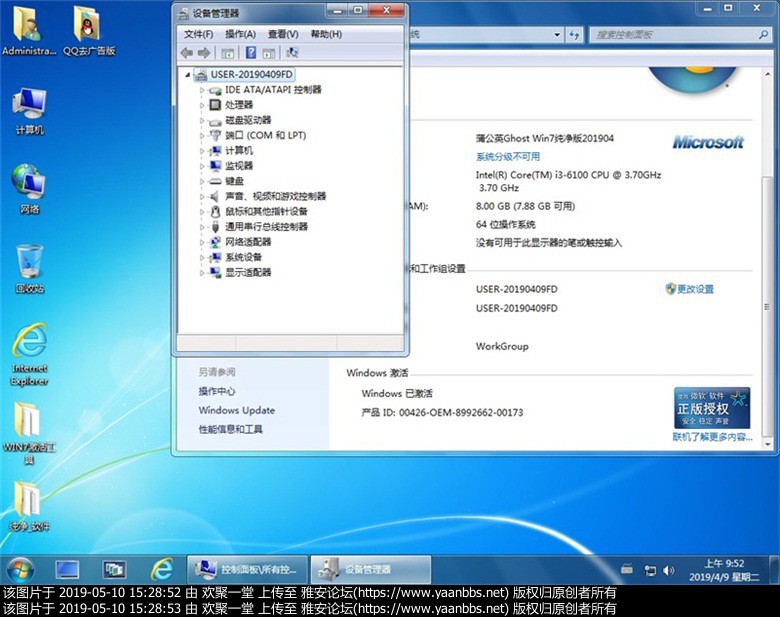Viewport: 780px width, 617px height.
Task: Open the address bar dropdown in Control Panel
Action: (x=557, y=35)
